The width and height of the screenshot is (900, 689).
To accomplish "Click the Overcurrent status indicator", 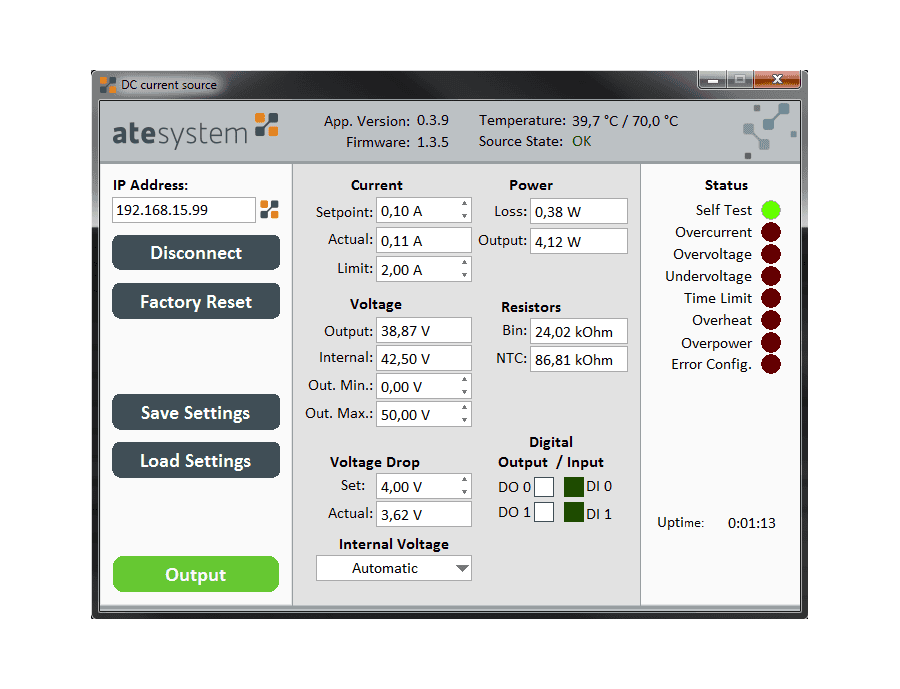I will click(x=771, y=232).
